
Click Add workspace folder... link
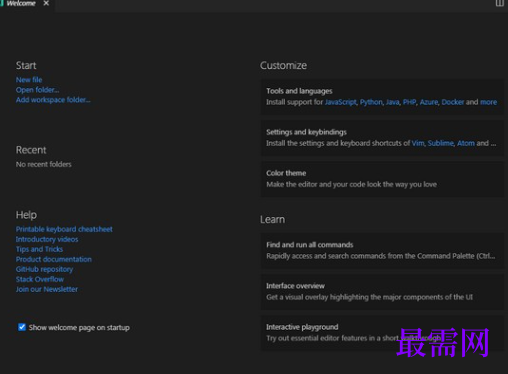(53, 100)
